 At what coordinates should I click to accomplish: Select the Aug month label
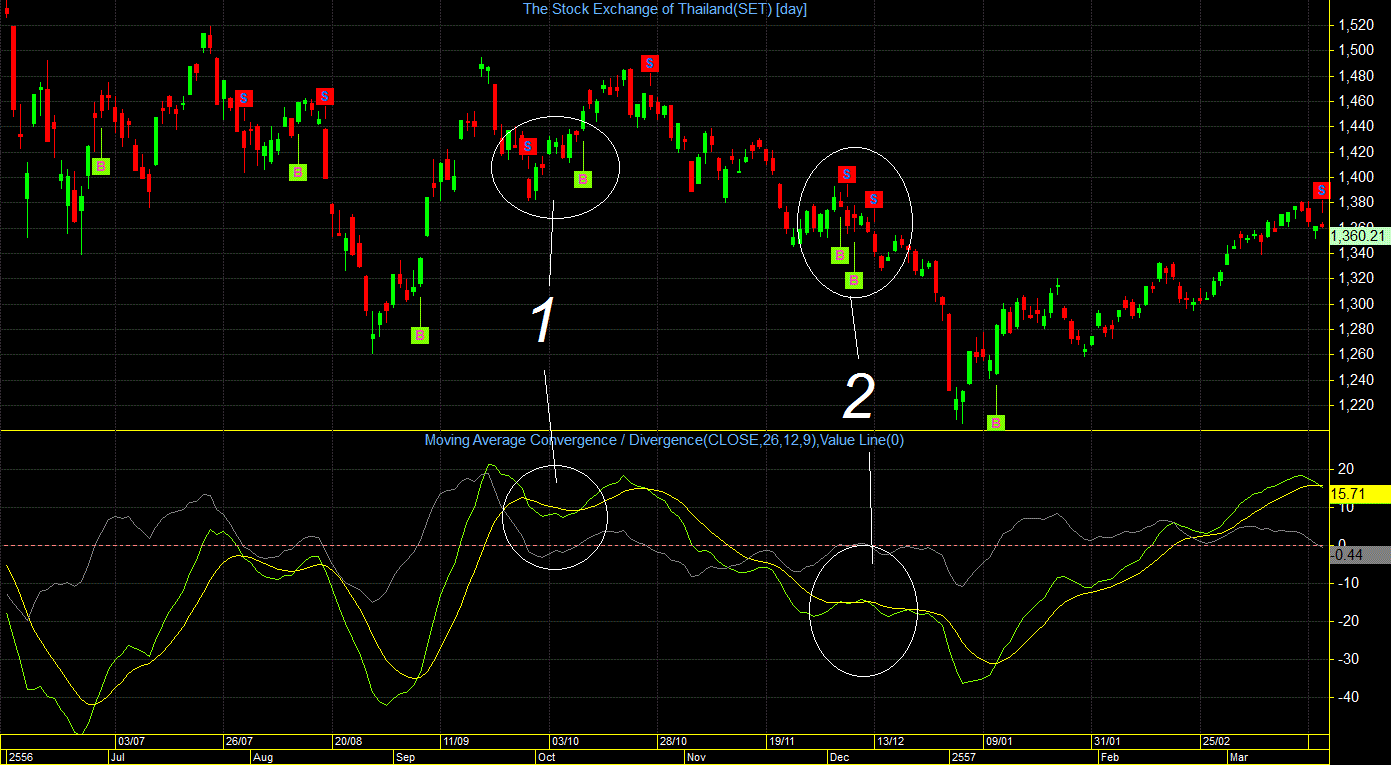pos(262,757)
